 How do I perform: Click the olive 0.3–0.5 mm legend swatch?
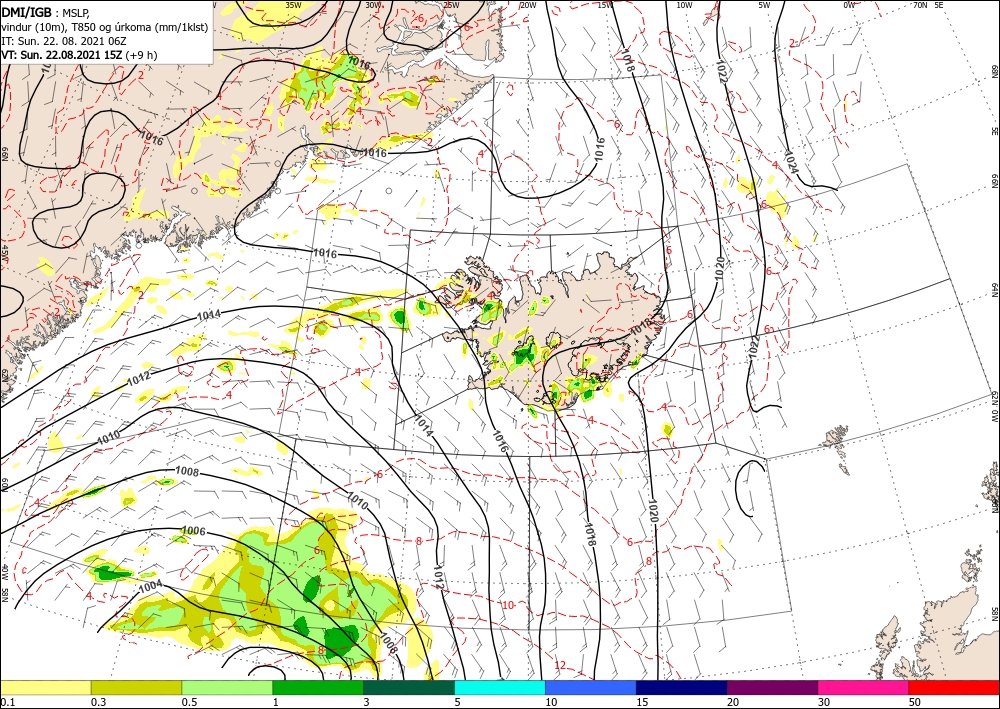[136, 687]
